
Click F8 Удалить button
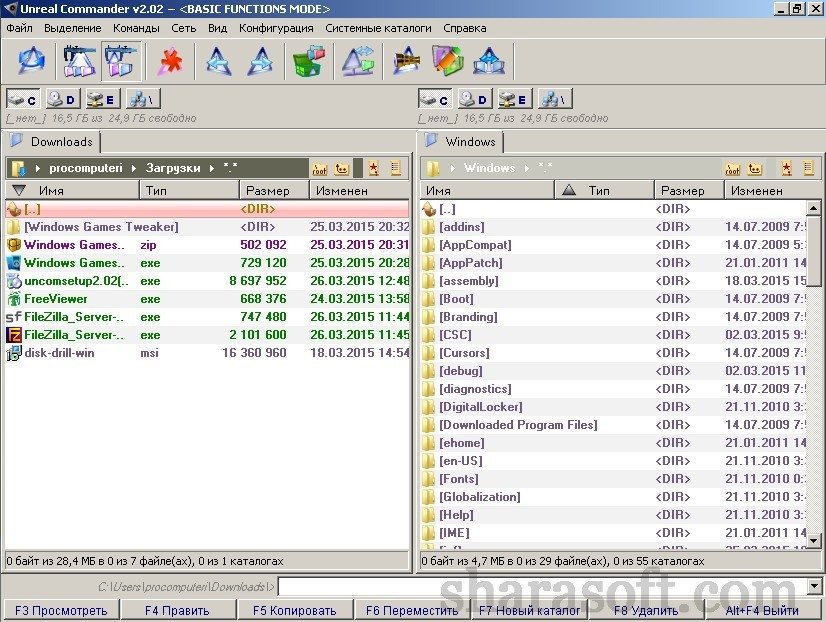646,611
